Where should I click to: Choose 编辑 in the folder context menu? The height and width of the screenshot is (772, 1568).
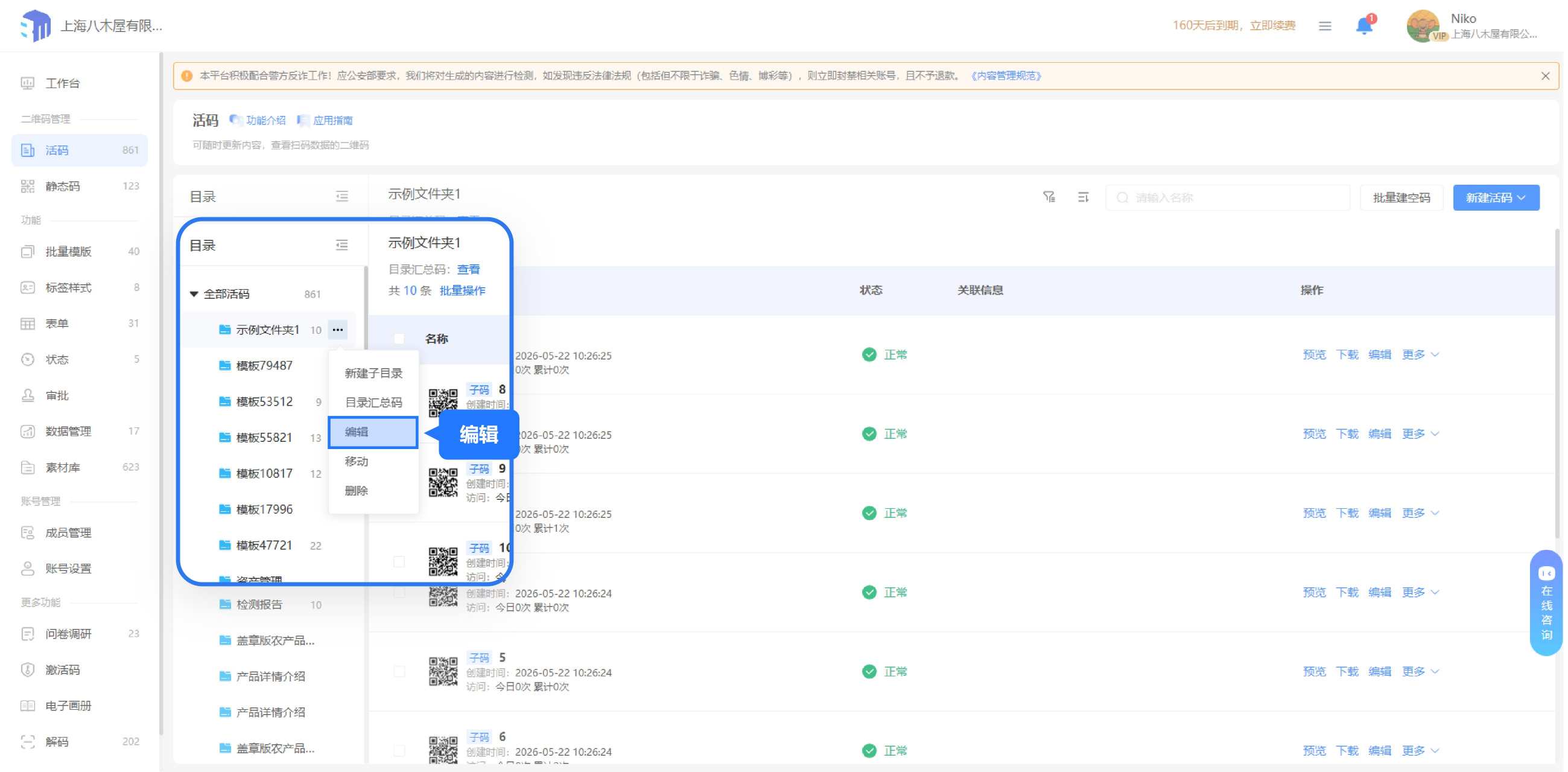point(373,432)
